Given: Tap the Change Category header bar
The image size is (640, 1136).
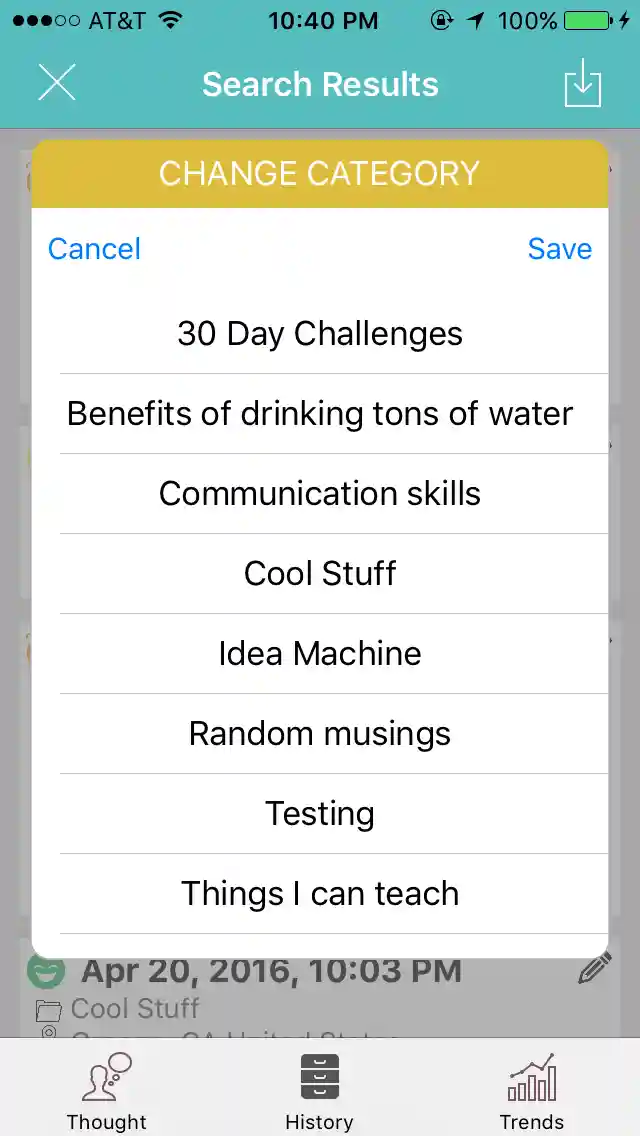Looking at the screenshot, I should point(320,174).
